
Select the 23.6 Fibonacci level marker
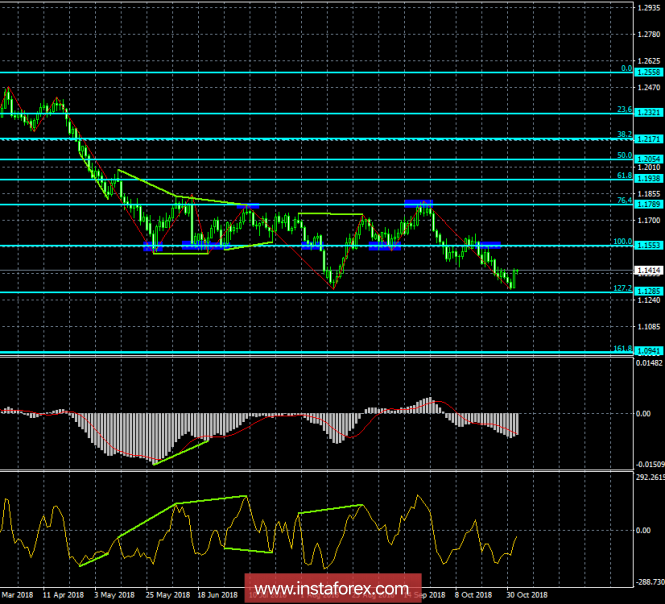[x=623, y=109]
